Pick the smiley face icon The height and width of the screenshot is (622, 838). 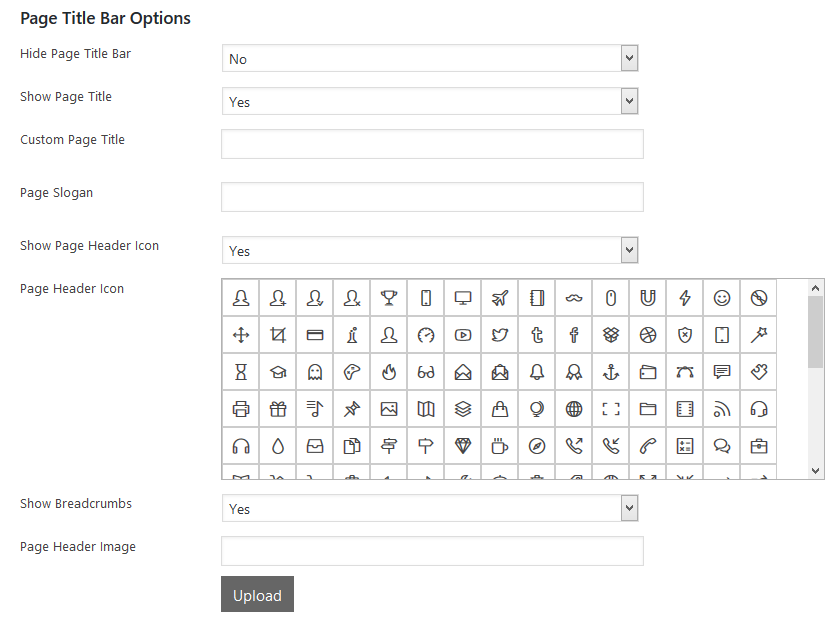click(x=722, y=298)
